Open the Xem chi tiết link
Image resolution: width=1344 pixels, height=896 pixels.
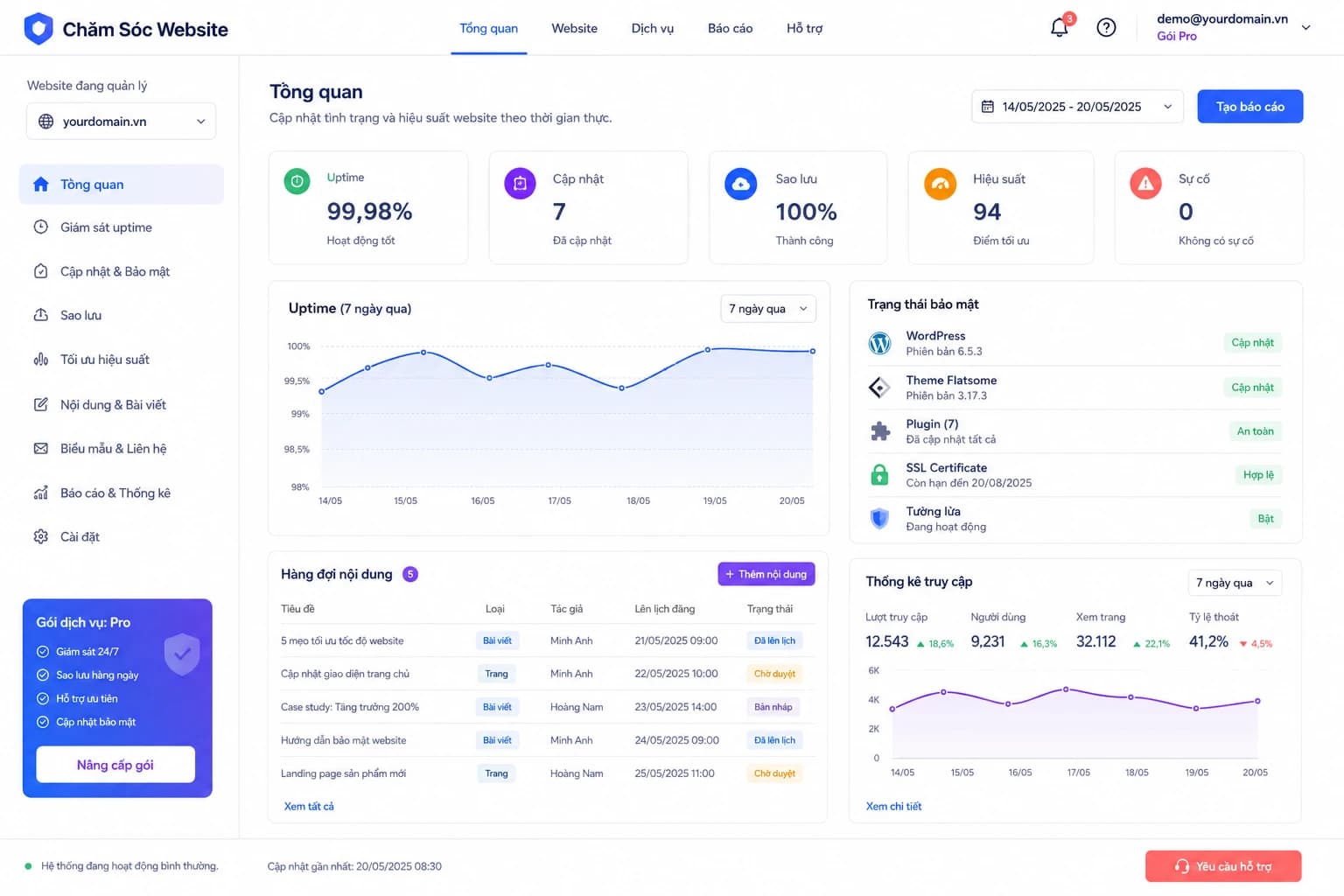pos(893,807)
